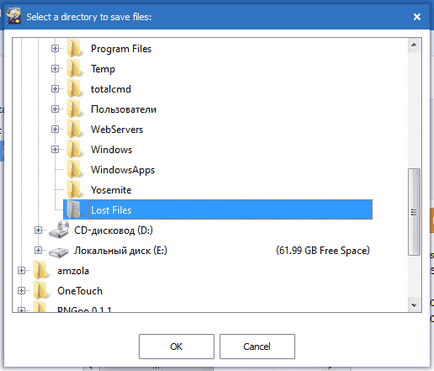Expand the WebServers tree node
Screen dimensions: 434x371
pyautogui.click(x=55, y=129)
